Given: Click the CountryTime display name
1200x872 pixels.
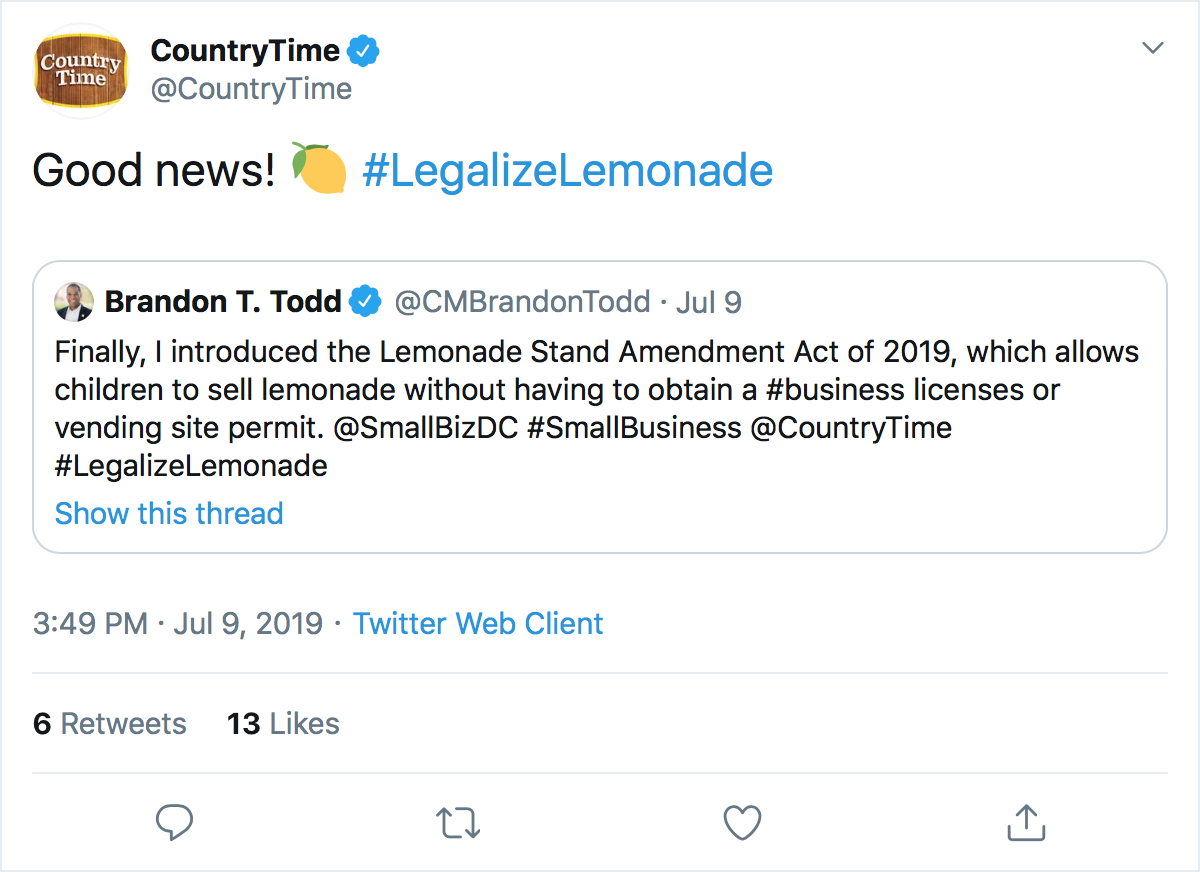Looking at the screenshot, I should click(245, 50).
